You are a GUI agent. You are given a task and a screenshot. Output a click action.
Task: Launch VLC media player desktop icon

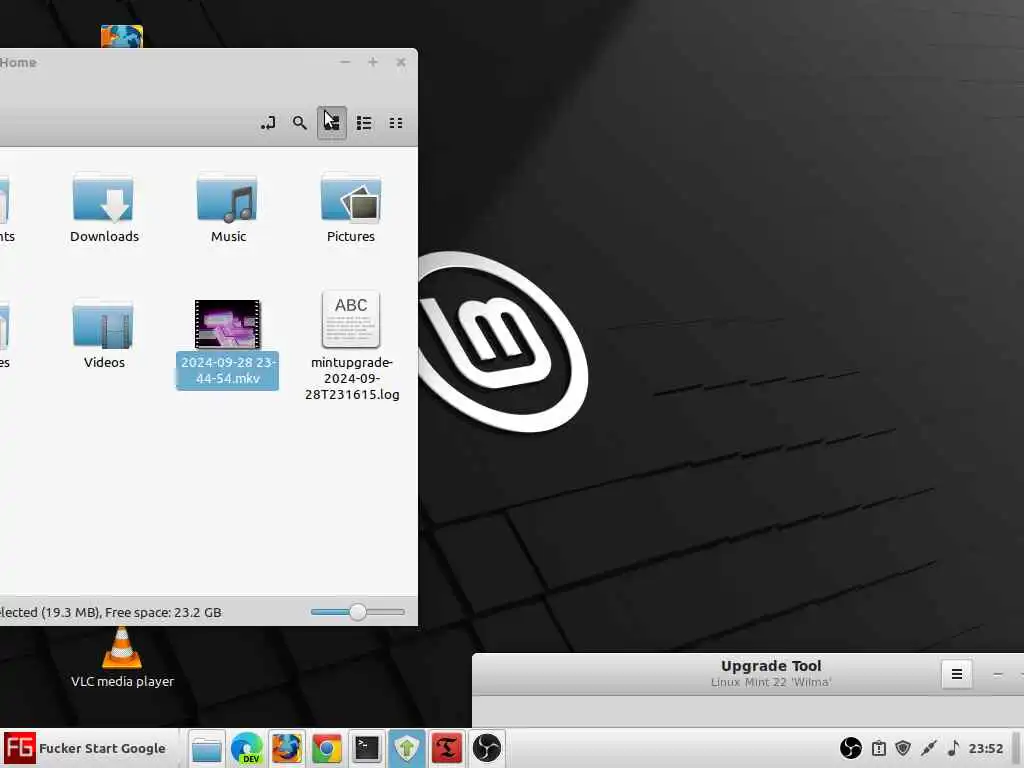(122, 658)
